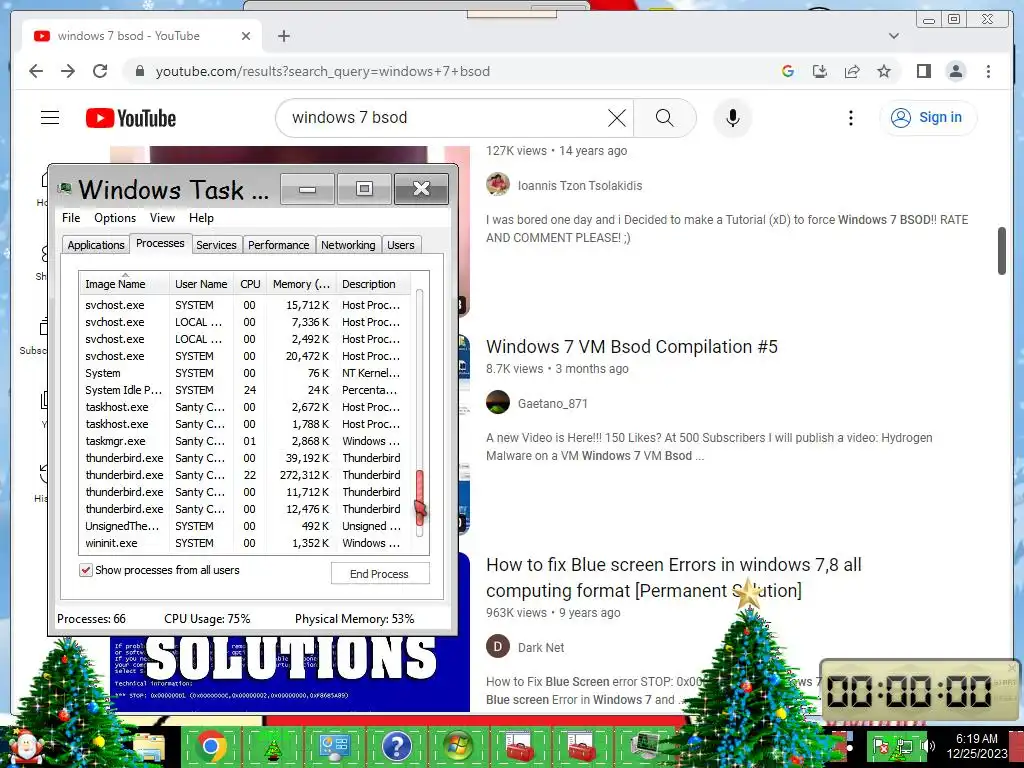This screenshot has width=1024, height=768.
Task: Share this page via the share icon
Action: pyautogui.click(x=852, y=71)
